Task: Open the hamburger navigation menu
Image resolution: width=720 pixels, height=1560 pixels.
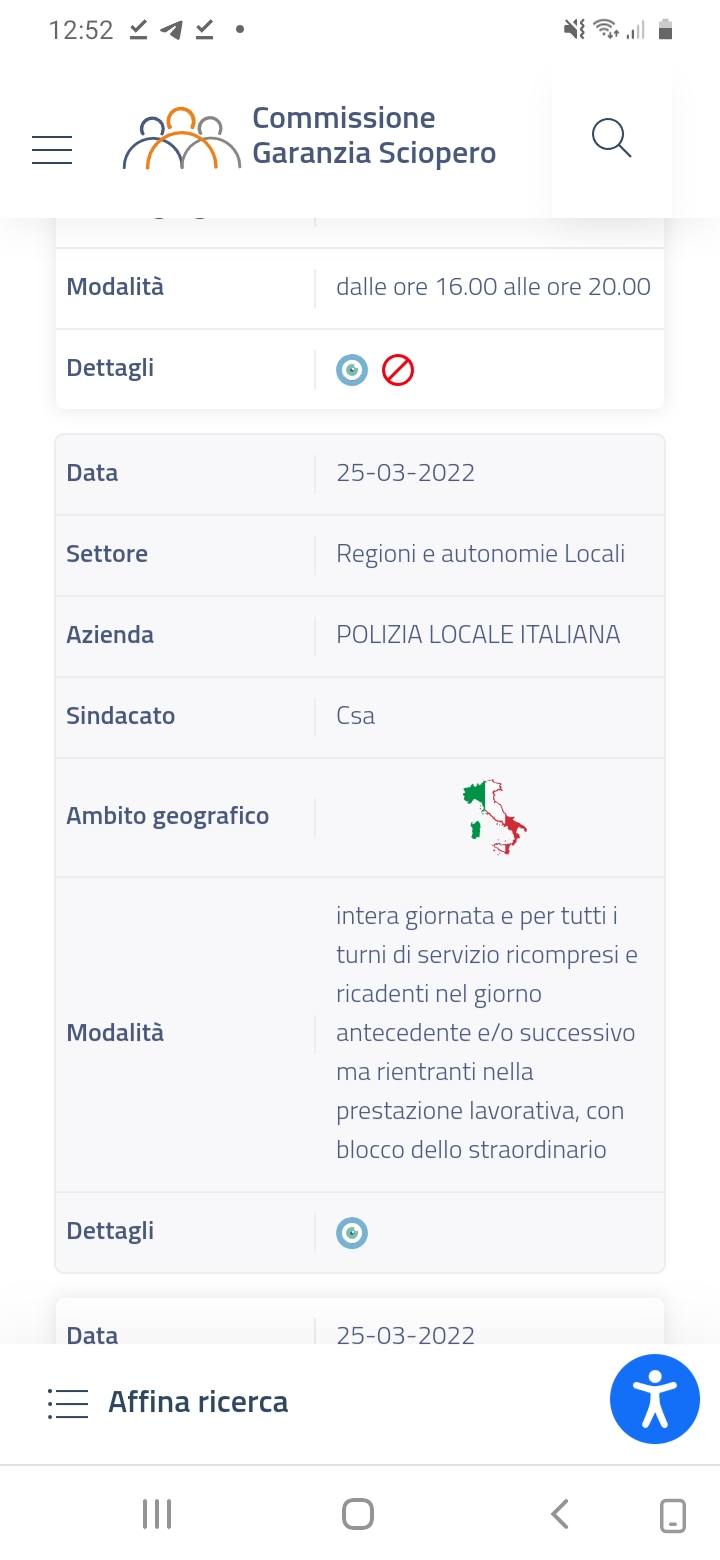Action: pos(52,150)
